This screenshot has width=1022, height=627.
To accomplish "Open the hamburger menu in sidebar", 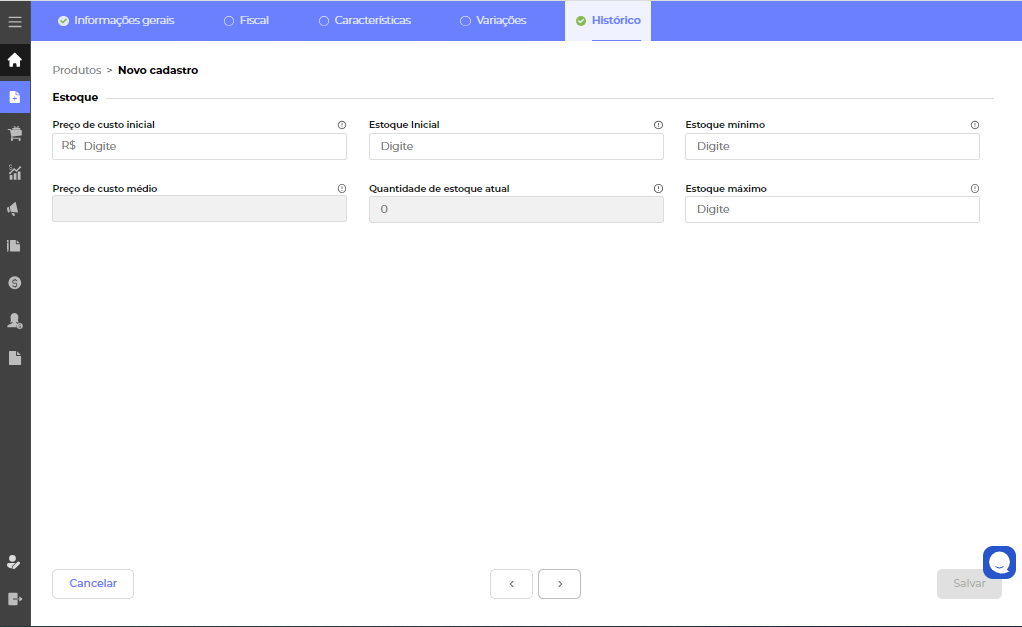I will click(x=15, y=21).
